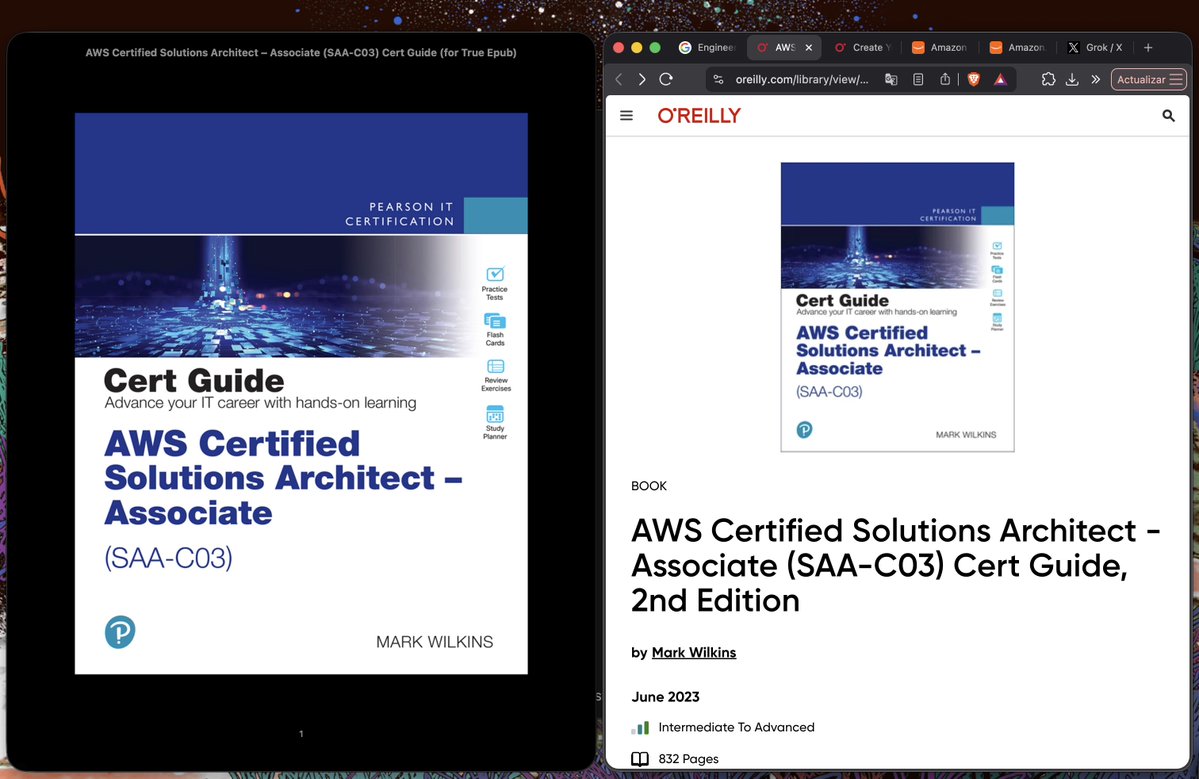Click the oreilly.com address bar URL
Viewport: 1199px width, 779px height.
801,80
